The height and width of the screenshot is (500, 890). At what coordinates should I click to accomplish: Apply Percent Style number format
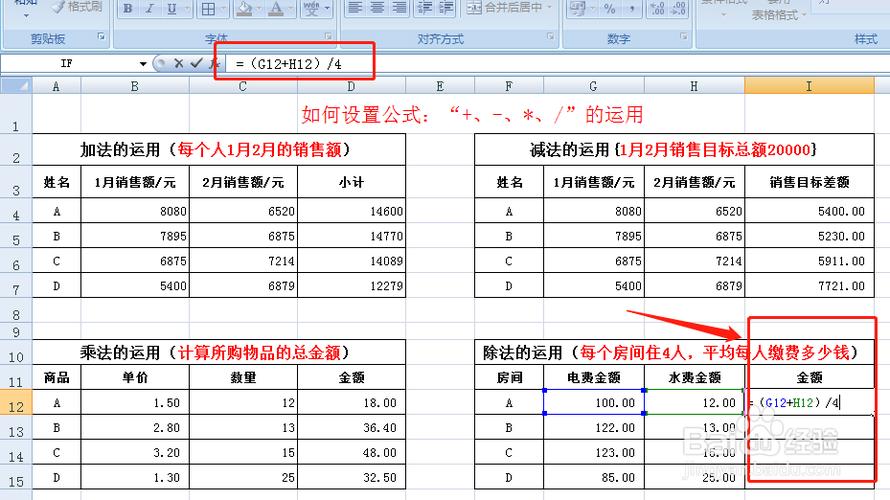tap(610, 8)
